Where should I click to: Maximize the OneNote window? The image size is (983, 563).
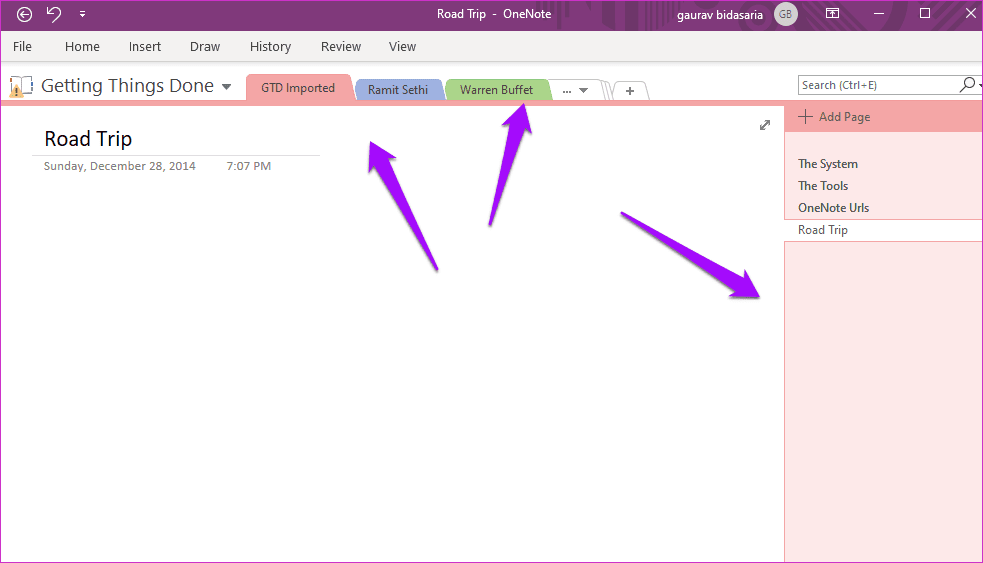tap(925, 13)
